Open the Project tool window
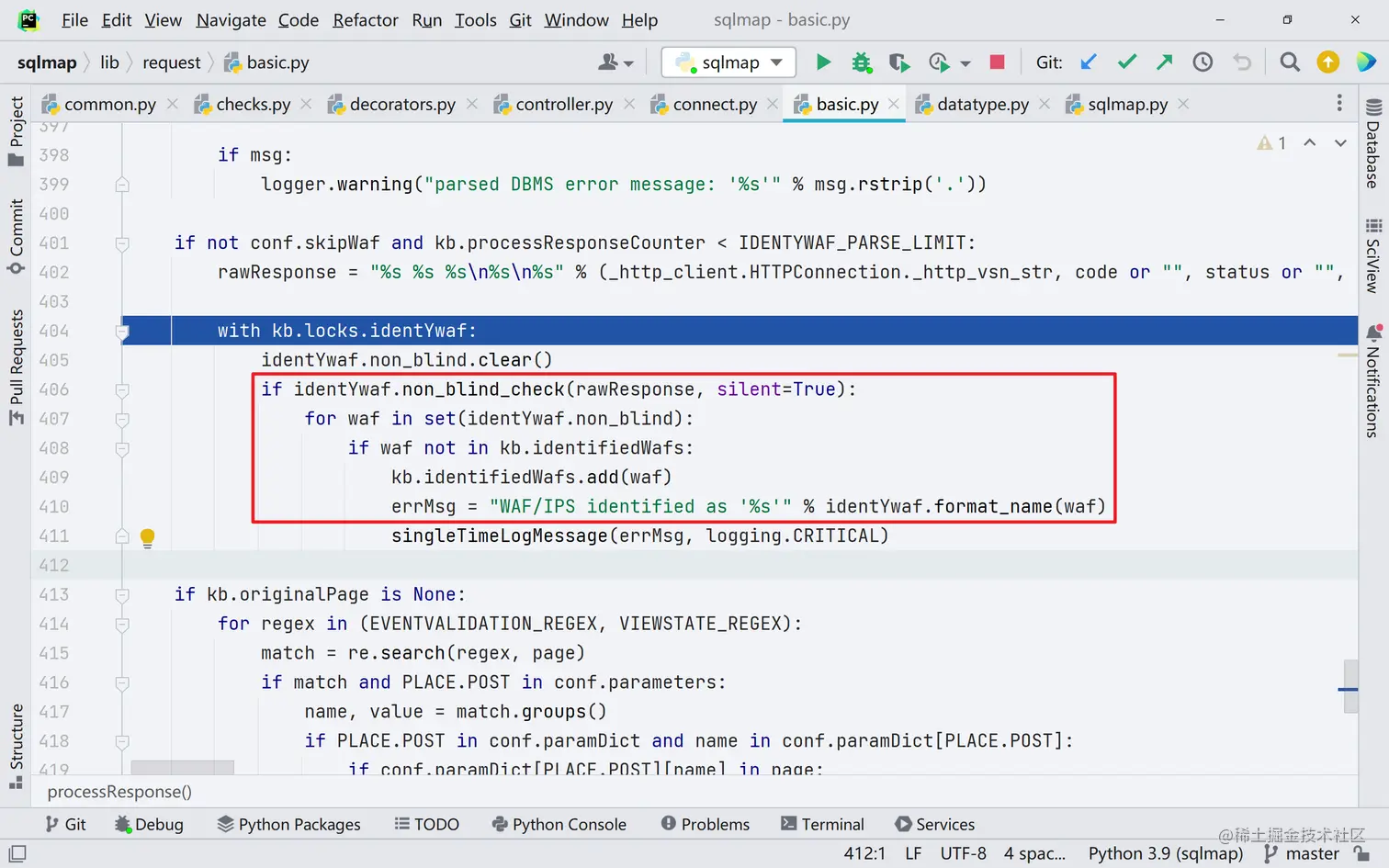This screenshot has width=1389, height=868. pos(16,131)
